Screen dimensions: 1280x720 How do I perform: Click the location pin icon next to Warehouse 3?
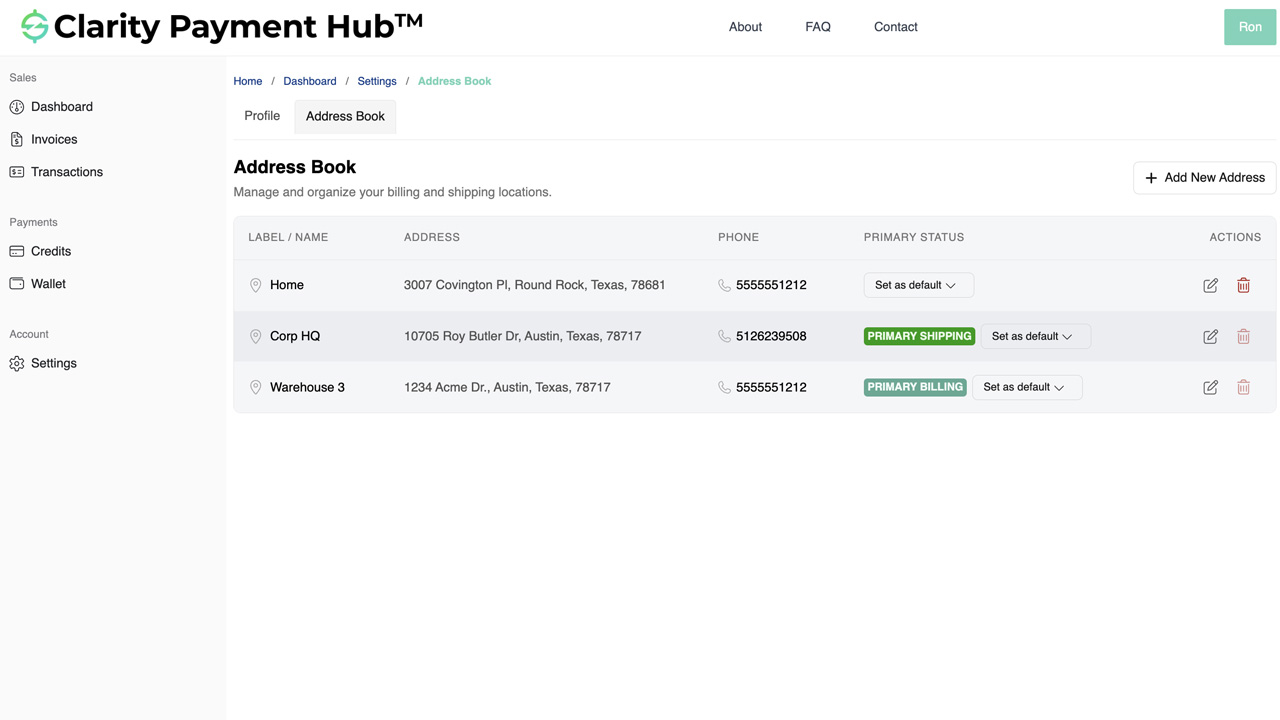pos(256,387)
